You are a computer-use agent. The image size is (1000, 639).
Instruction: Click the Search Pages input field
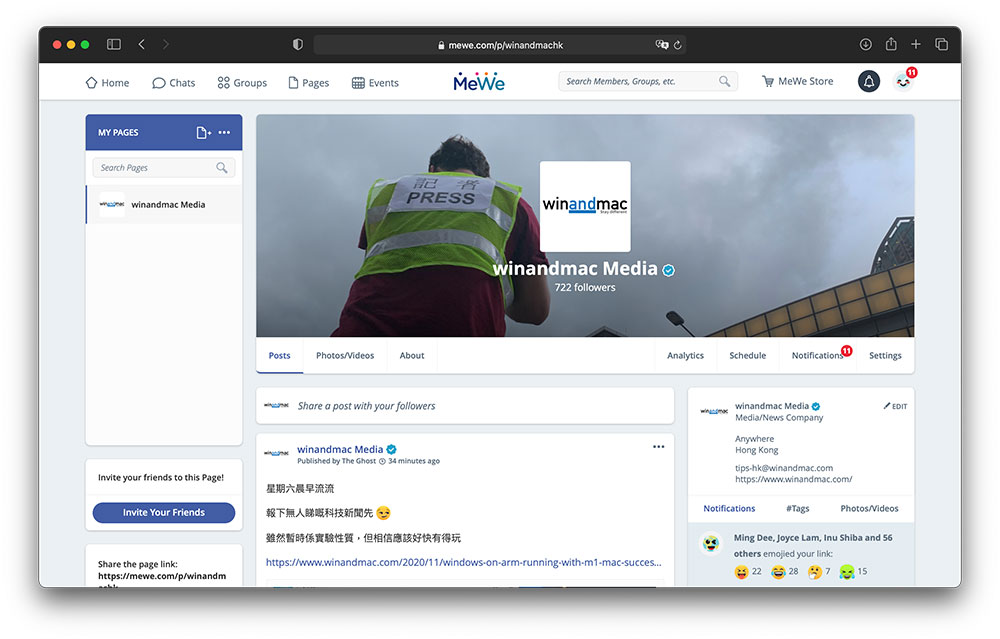click(156, 168)
